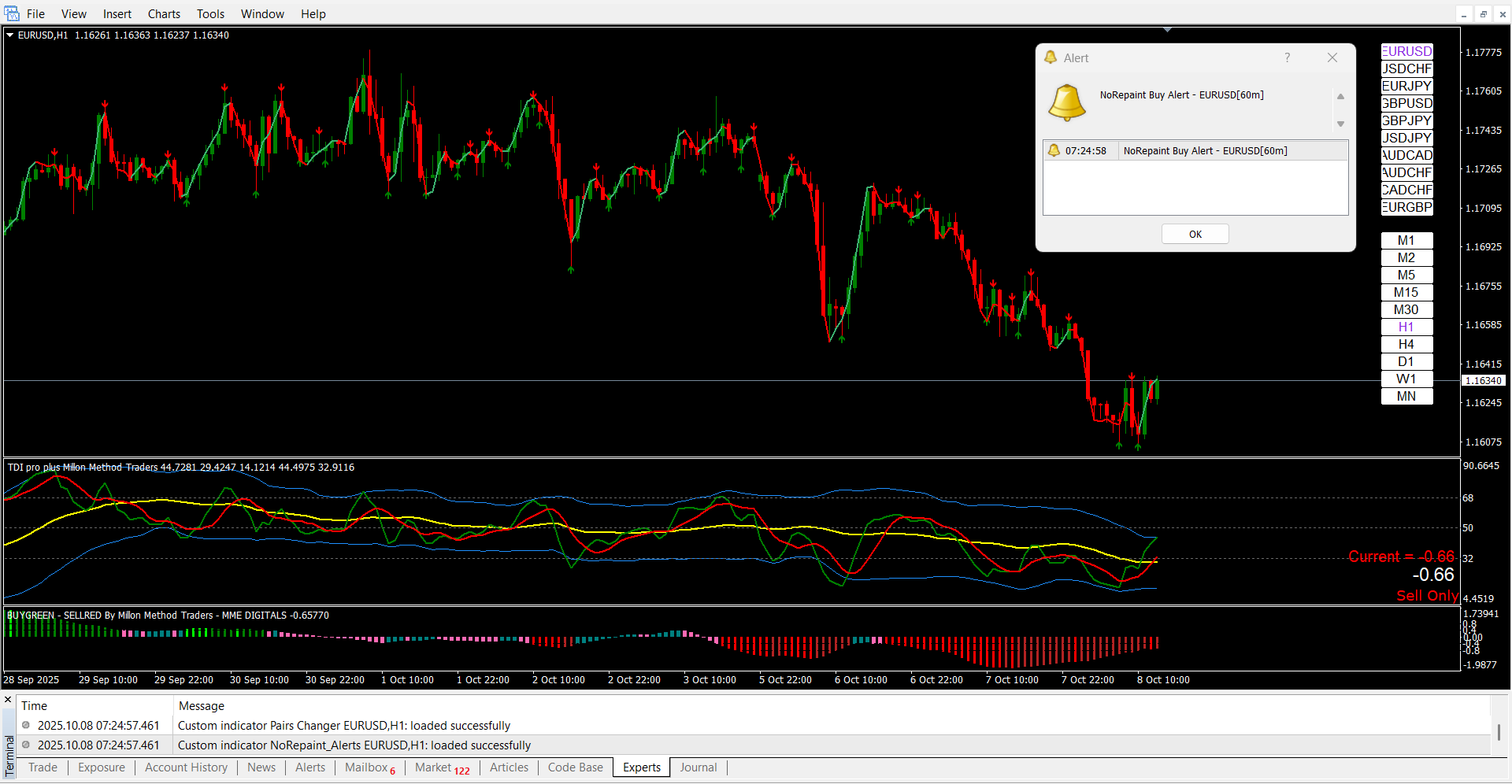Select GBPUSD pair in pairs changer
Viewport: 1512px width, 784px height.
pos(1406,103)
